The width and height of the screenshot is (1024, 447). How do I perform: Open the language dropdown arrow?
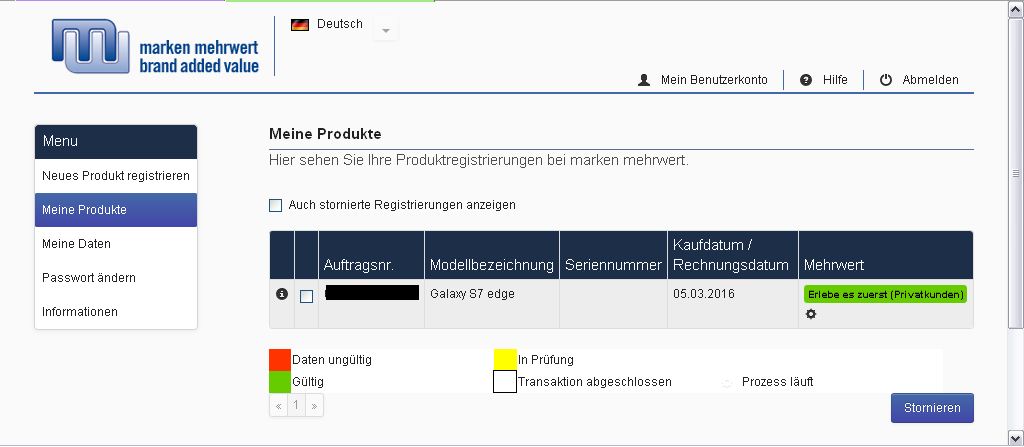click(x=386, y=30)
